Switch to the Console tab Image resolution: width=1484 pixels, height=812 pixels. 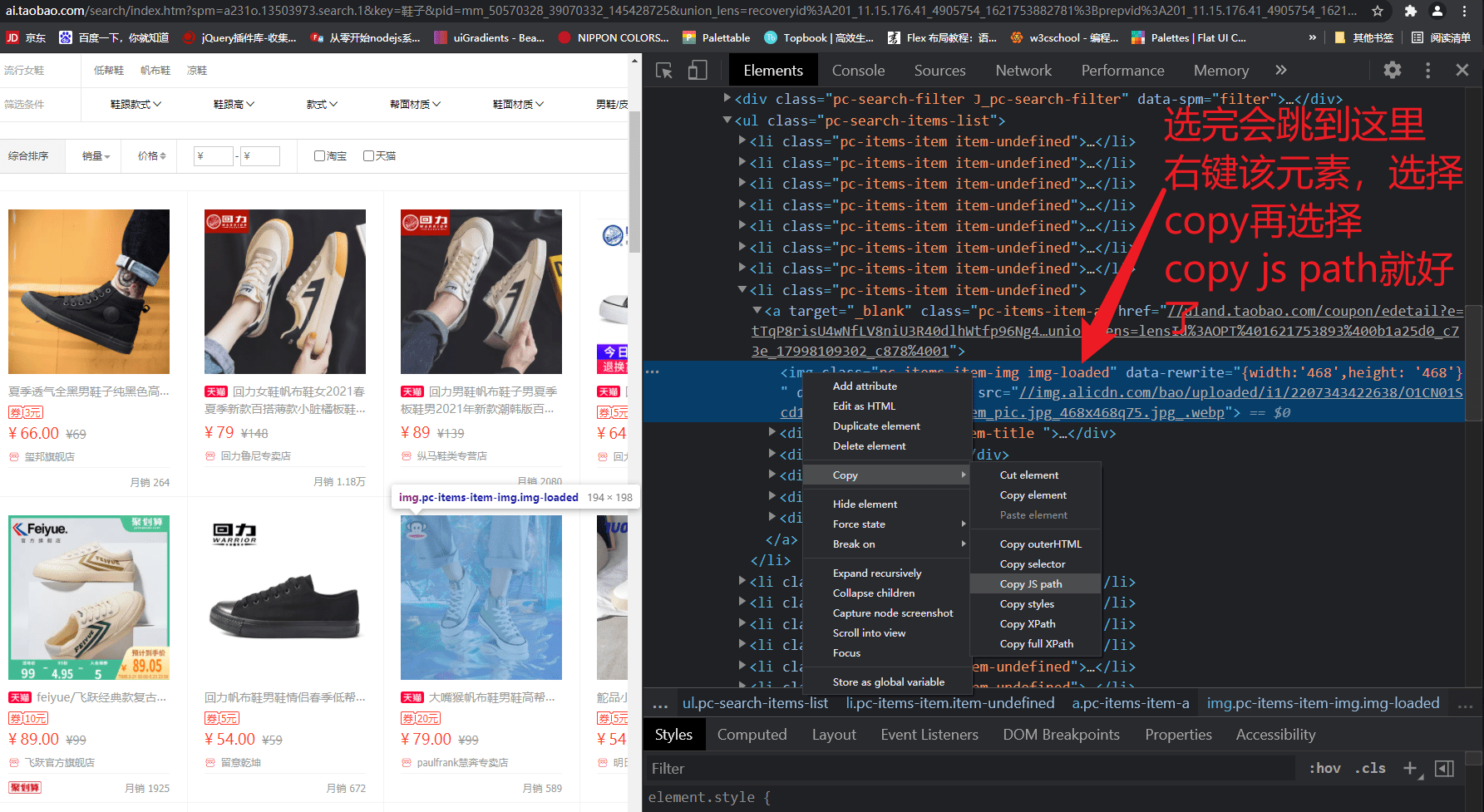858,71
